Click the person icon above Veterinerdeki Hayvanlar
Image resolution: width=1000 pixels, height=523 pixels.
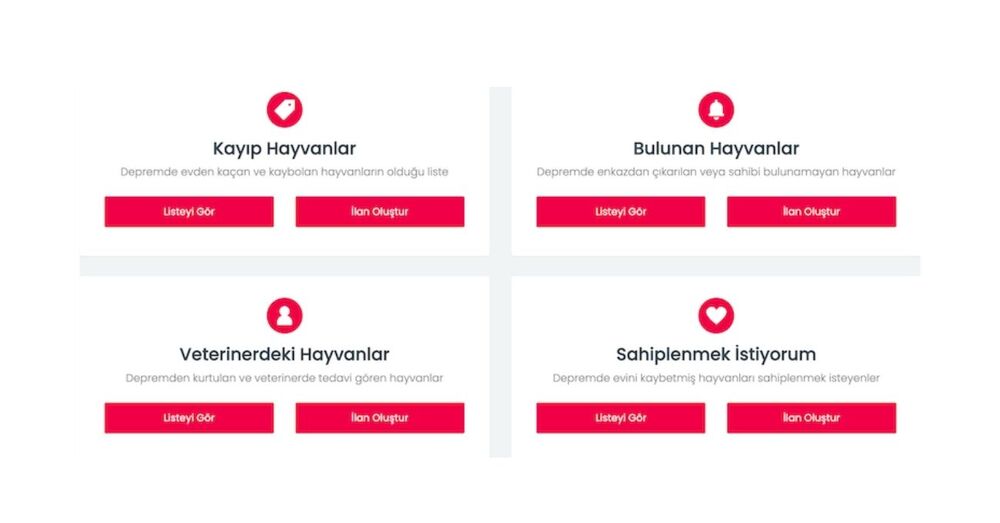[284, 316]
